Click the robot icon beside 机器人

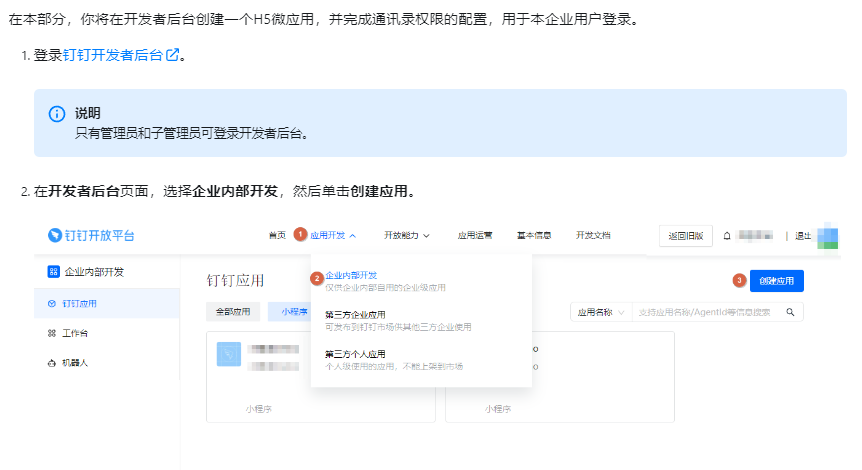[52, 363]
